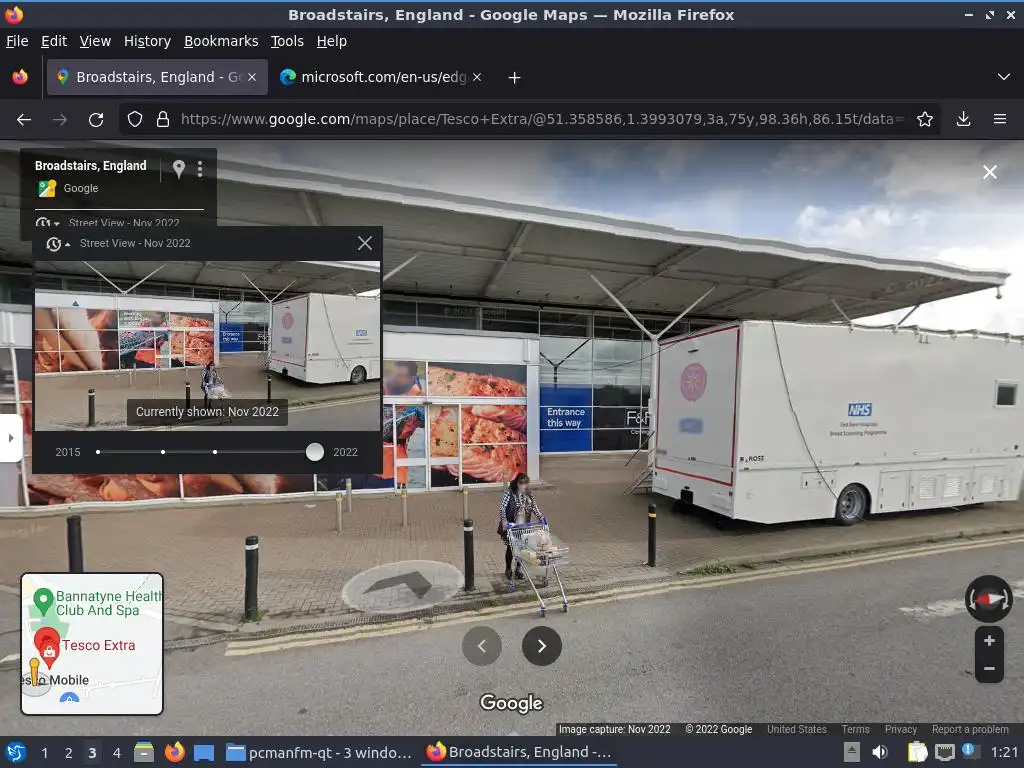The width and height of the screenshot is (1024, 768).
Task: Open the View menu
Action: pyautogui.click(x=95, y=41)
